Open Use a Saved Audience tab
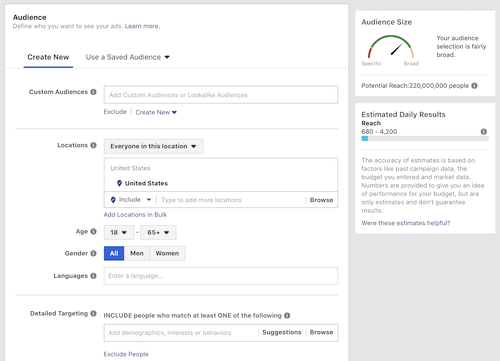Screen dimensions: 500x361 click(128, 57)
